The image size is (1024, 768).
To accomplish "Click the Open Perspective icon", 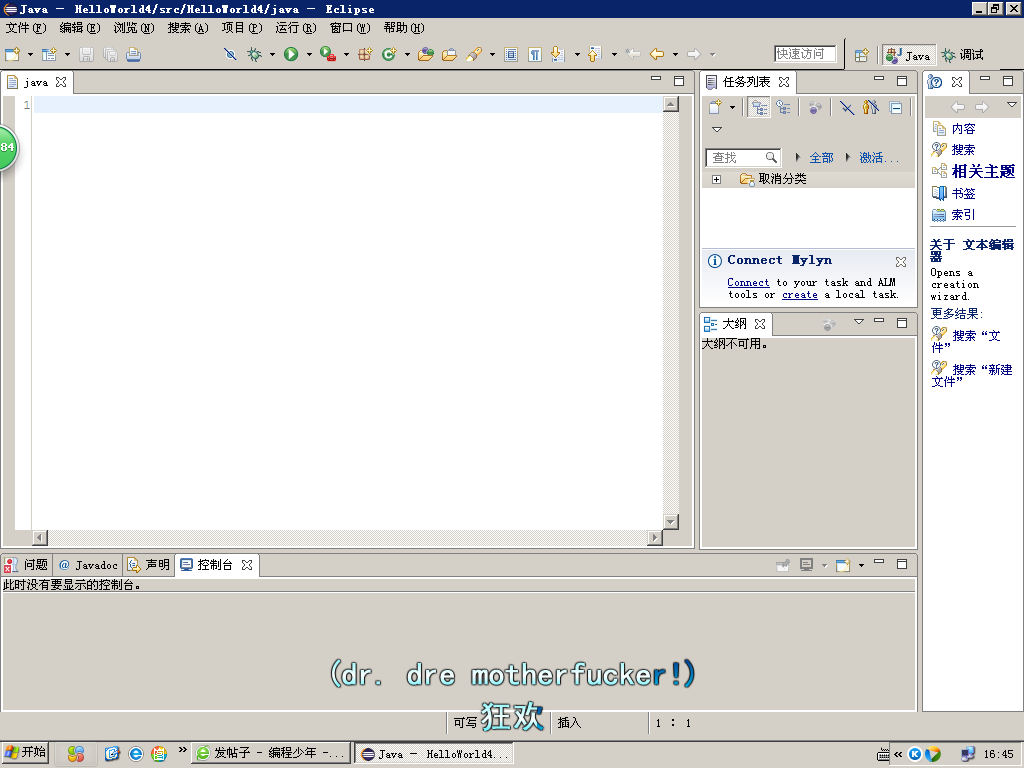I will [x=860, y=54].
